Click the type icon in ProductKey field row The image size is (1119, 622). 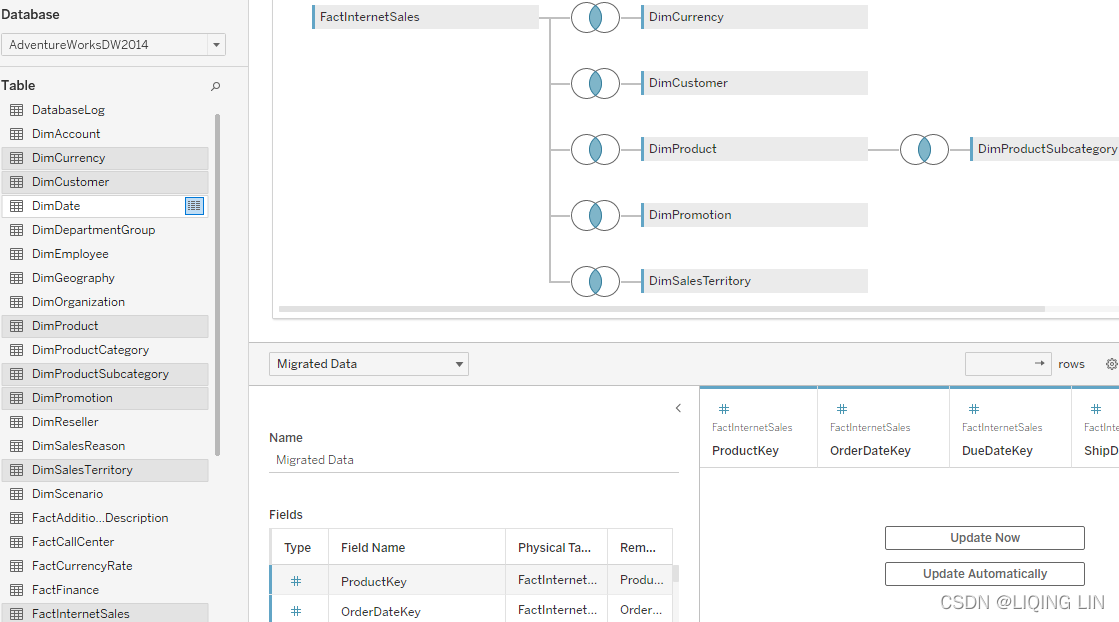point(296,581)
